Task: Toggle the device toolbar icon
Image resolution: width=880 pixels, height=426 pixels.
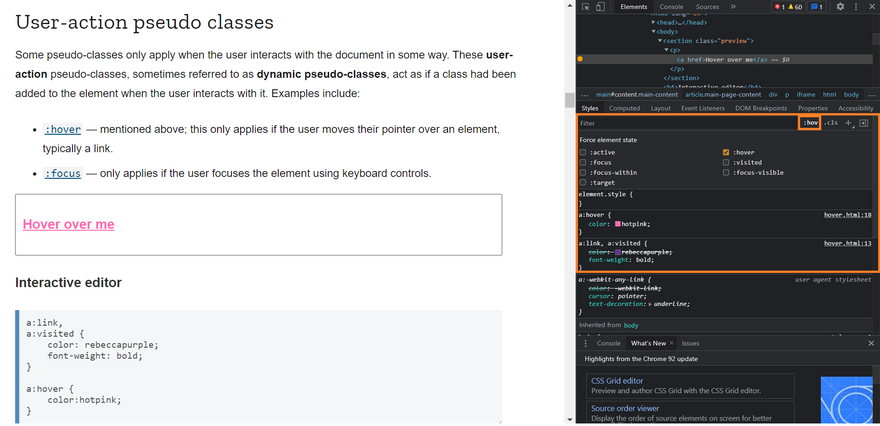Action: tap(601, 7)
